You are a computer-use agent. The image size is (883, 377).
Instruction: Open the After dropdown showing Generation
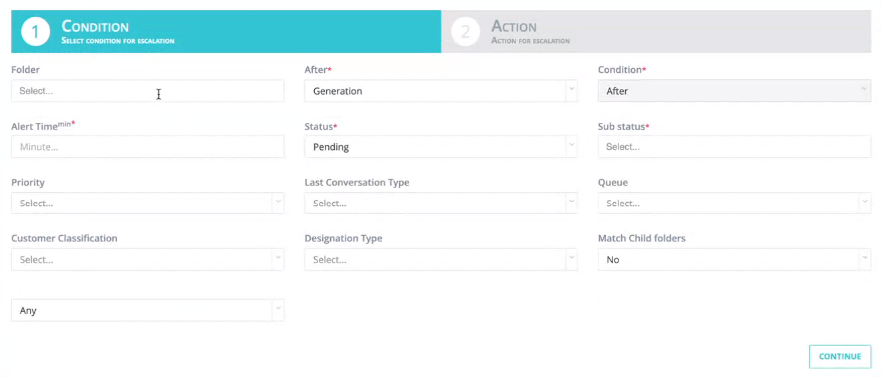[441, 91]
